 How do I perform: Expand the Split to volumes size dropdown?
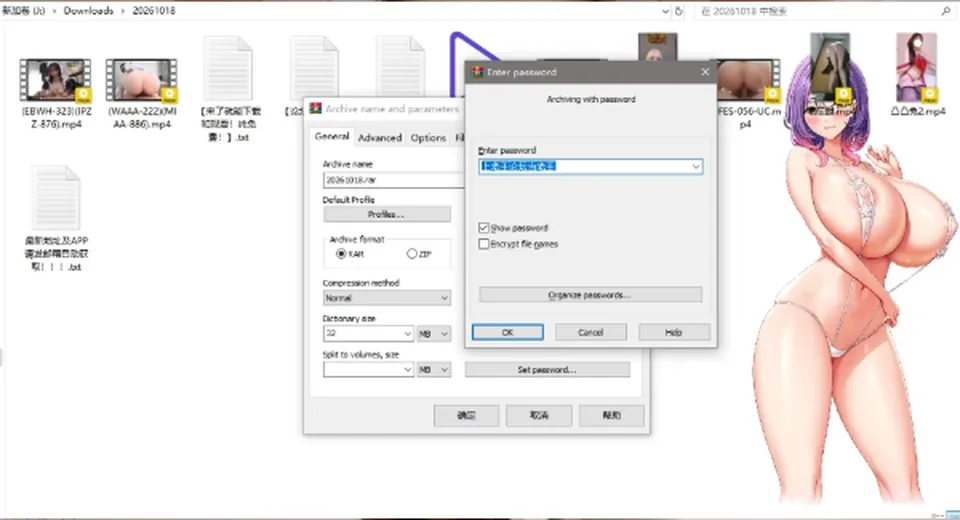pyautogui.click(x=407, y=370)
